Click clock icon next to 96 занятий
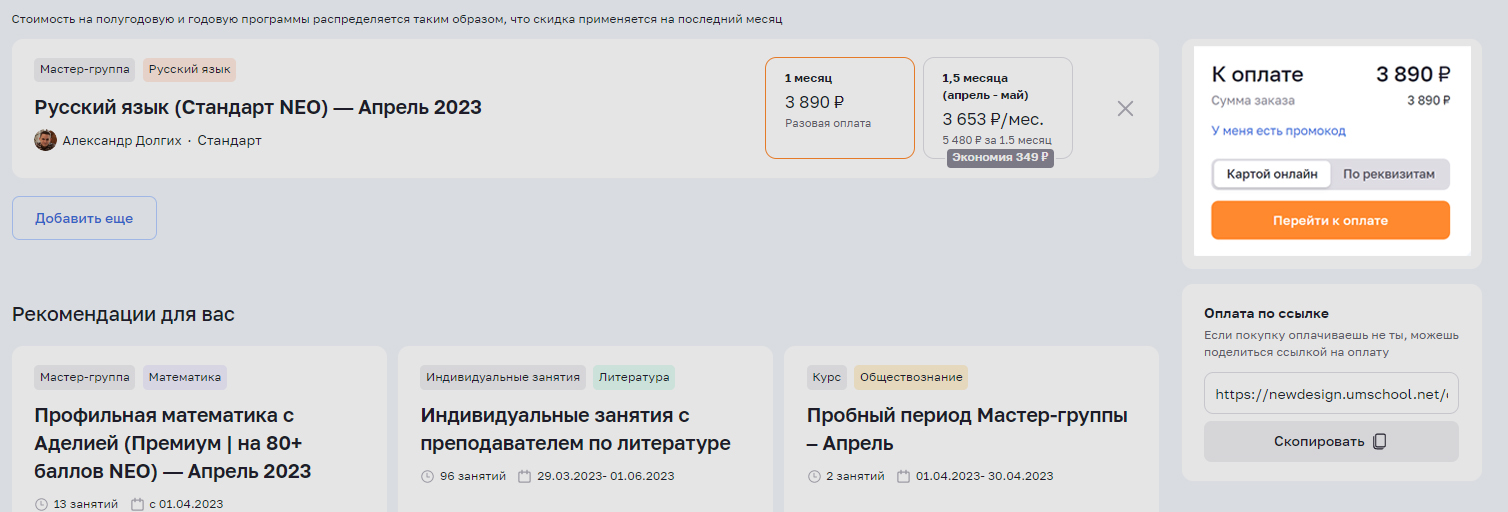Image resolution: width=1508 pixels, height=512 pixels. tap(427, 476)
